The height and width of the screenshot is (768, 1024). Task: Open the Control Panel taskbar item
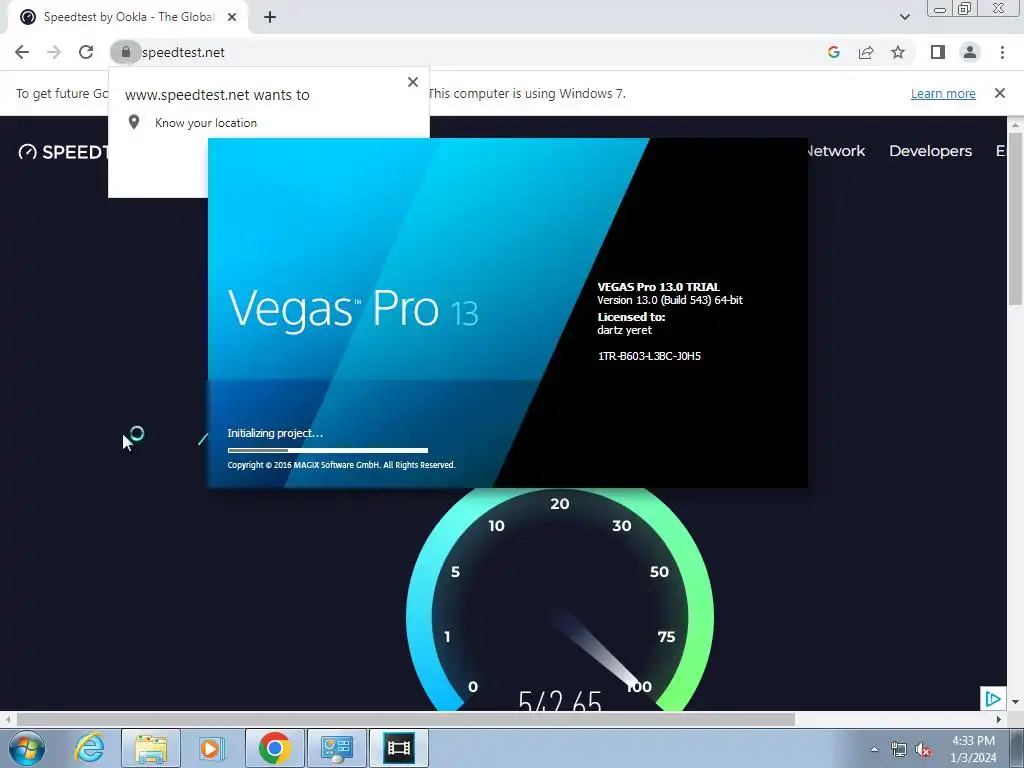pyautogui.click(x=336, y=748)
